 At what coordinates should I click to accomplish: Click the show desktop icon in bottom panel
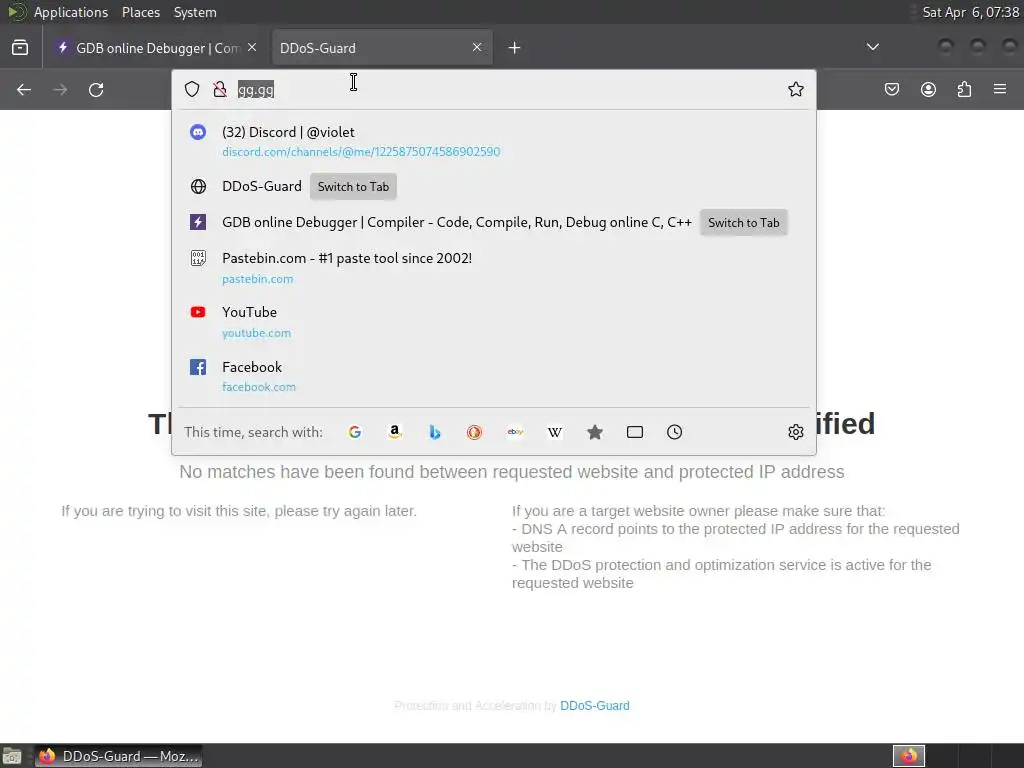pos(12,756)
